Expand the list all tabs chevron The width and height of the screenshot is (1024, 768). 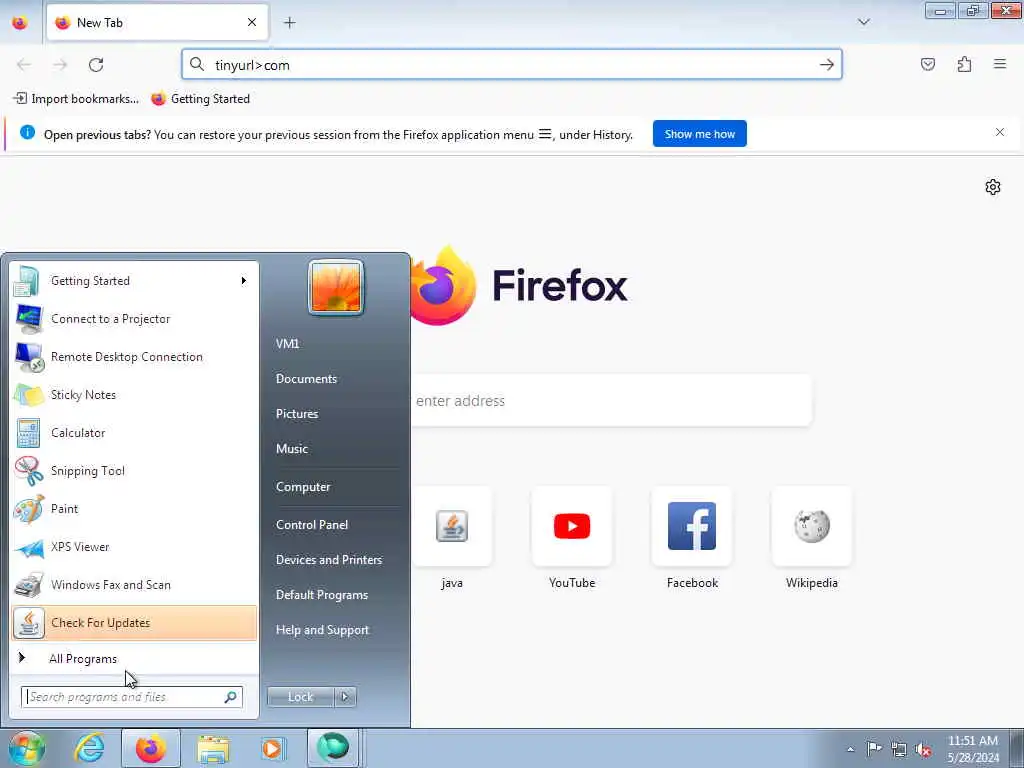tap(864, 22)
